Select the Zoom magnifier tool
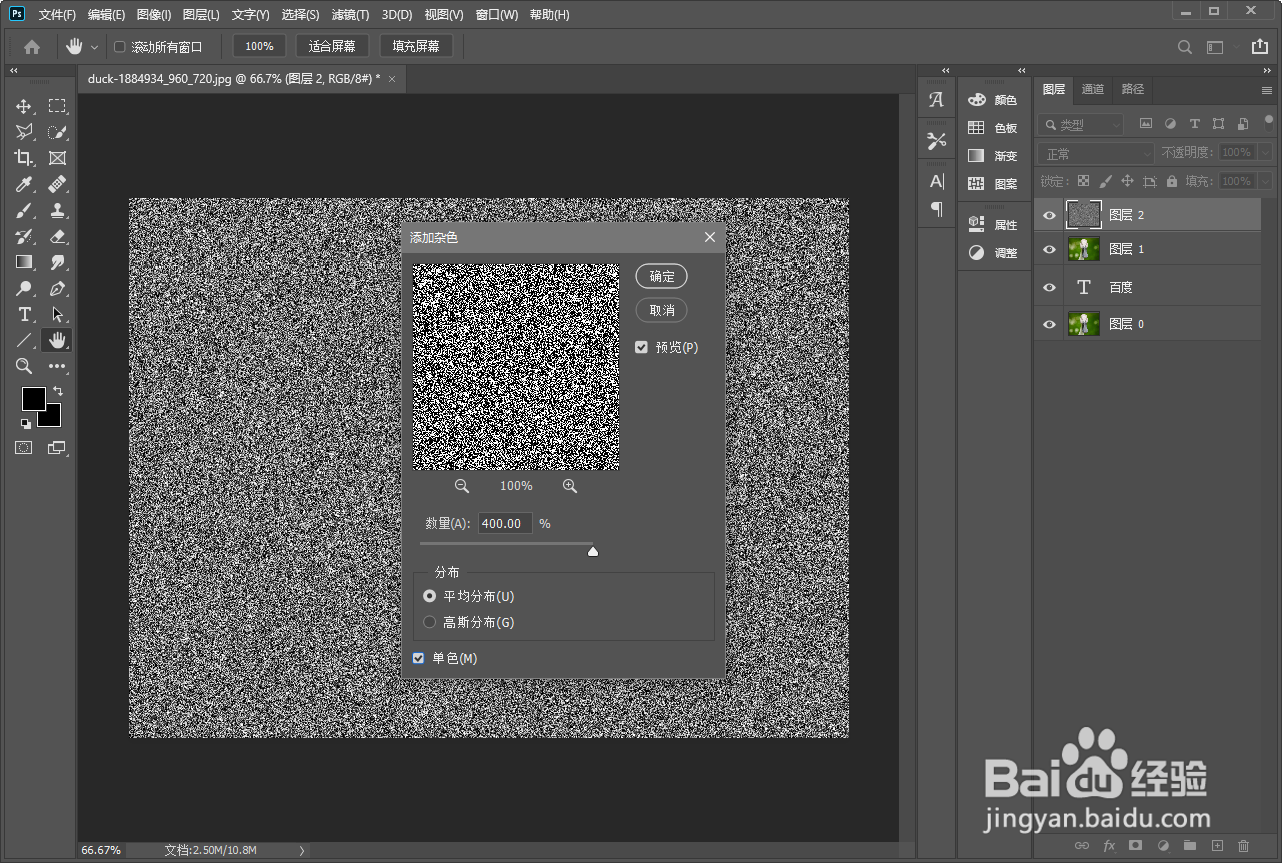The image size is (1282, 863). (x=24, y=366)
